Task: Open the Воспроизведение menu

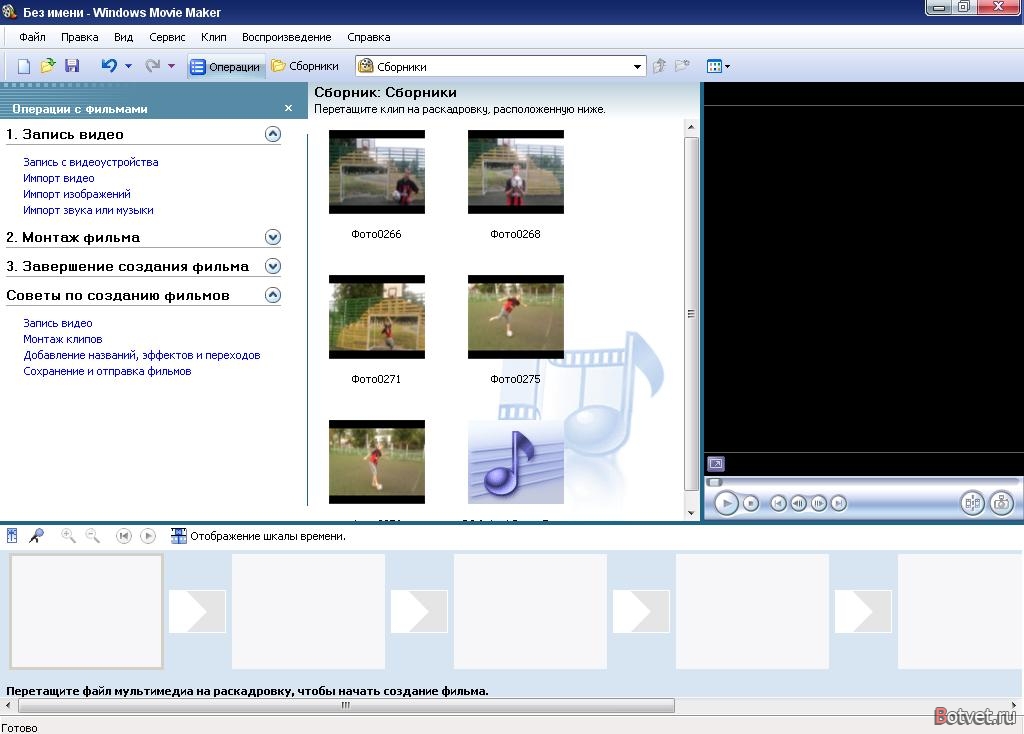Action: tap(287, 37)
